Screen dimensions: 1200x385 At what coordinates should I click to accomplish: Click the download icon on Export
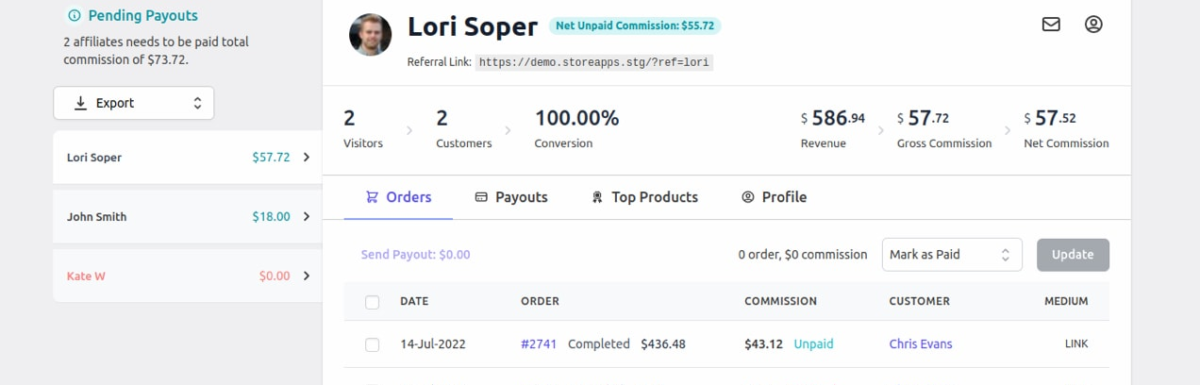pos(81,103)
